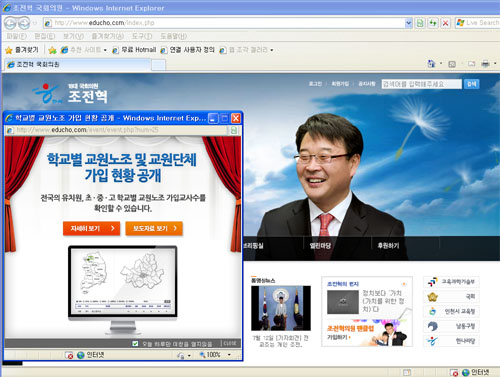Click the Refresh icon beside the address bar

click(433, 23)
